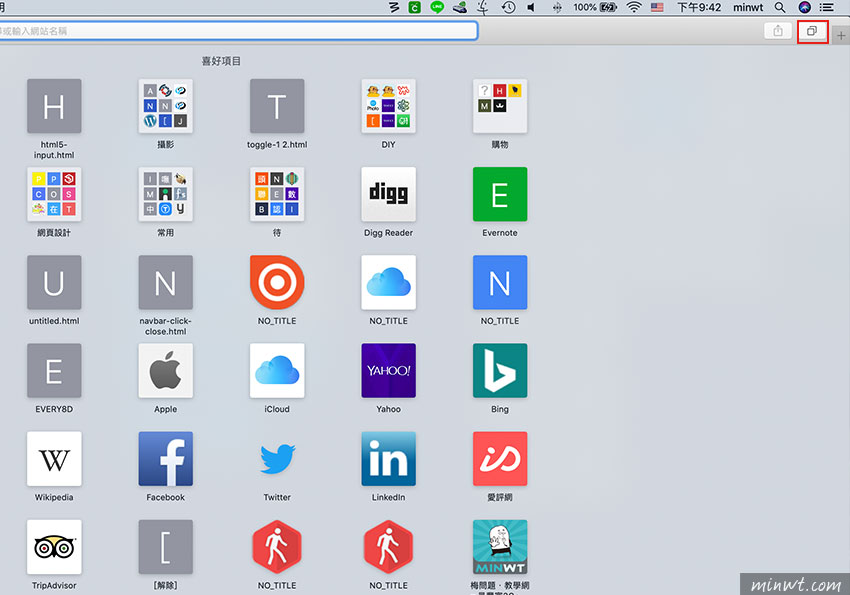The image size is (850, 595).
Task: Open the iCloud favorite
Action: tap(277, 371)
